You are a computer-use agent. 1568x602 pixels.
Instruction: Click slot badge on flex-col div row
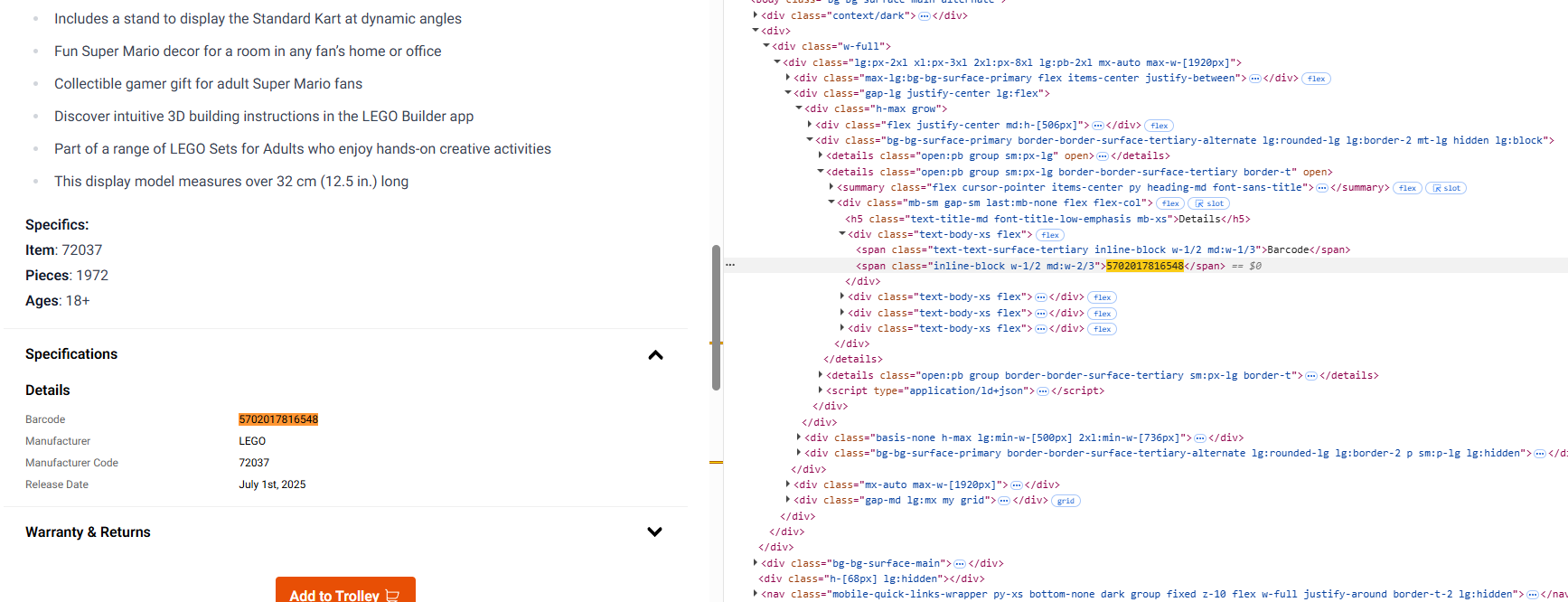[x=1209, y=203]
